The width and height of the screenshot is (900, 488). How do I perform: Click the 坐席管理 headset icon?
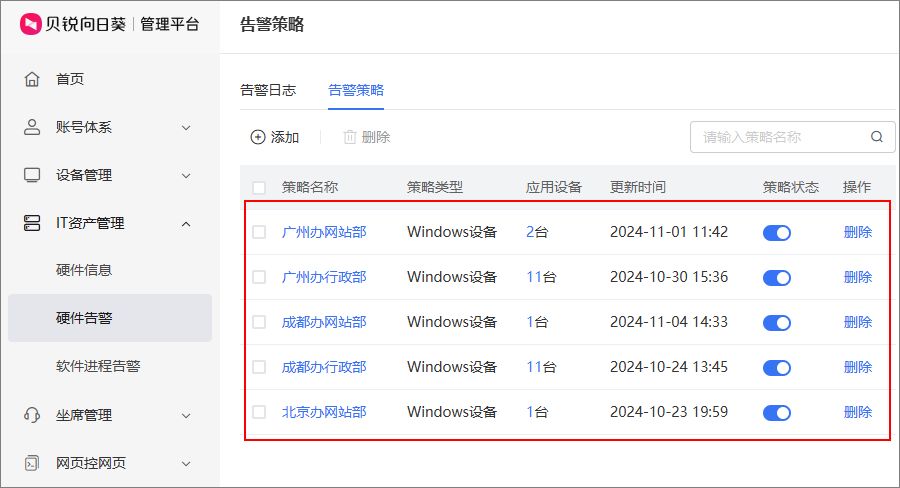[x=32, y=415]
